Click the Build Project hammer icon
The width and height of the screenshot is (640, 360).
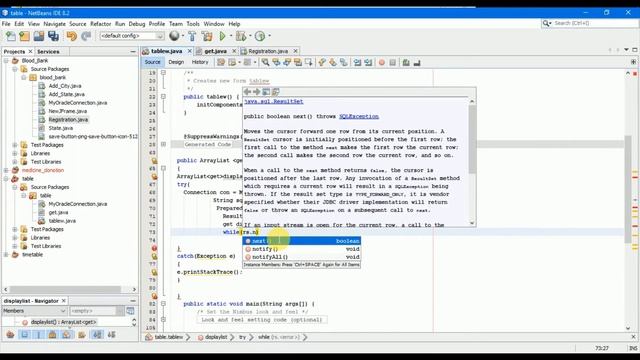click(192, 36)
